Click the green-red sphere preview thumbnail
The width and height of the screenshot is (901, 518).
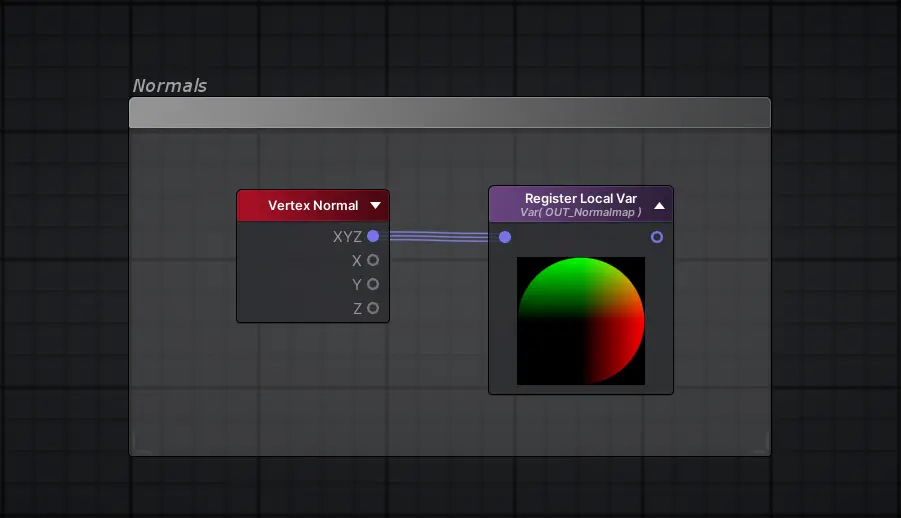click(581, 321)
